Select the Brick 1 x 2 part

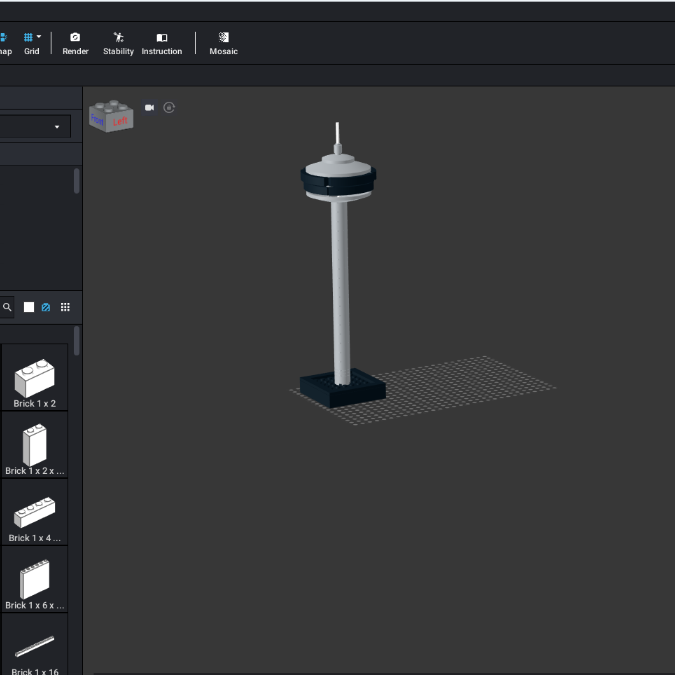coord(34,377)
